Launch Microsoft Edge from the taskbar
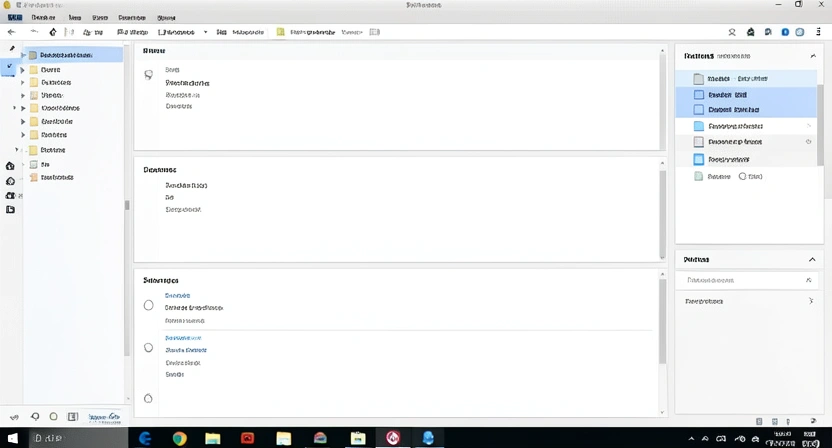The width and height of the screenshot is (832, 448). click(x=145, y=438)
